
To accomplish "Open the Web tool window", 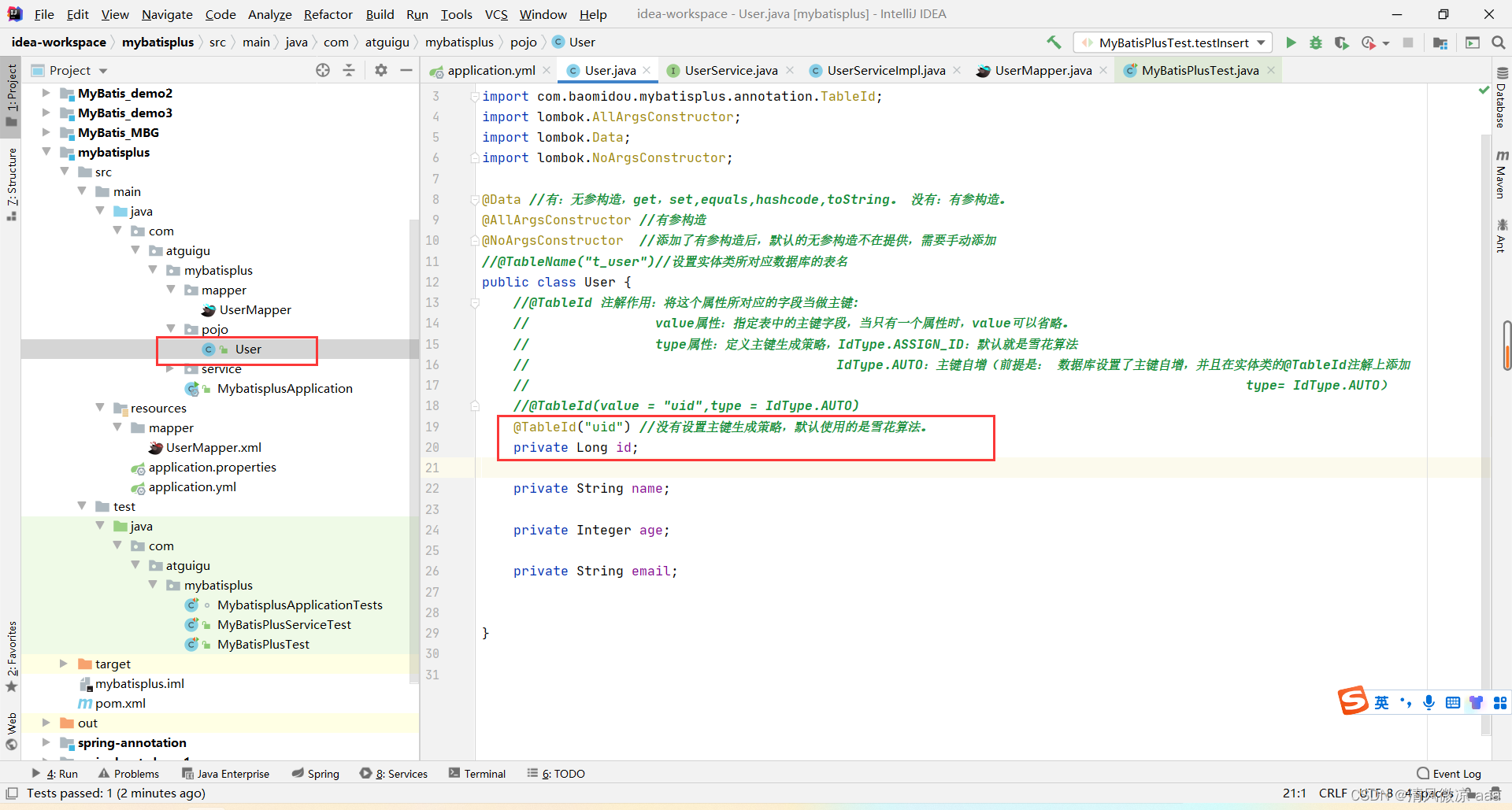I will coord(11,731).
